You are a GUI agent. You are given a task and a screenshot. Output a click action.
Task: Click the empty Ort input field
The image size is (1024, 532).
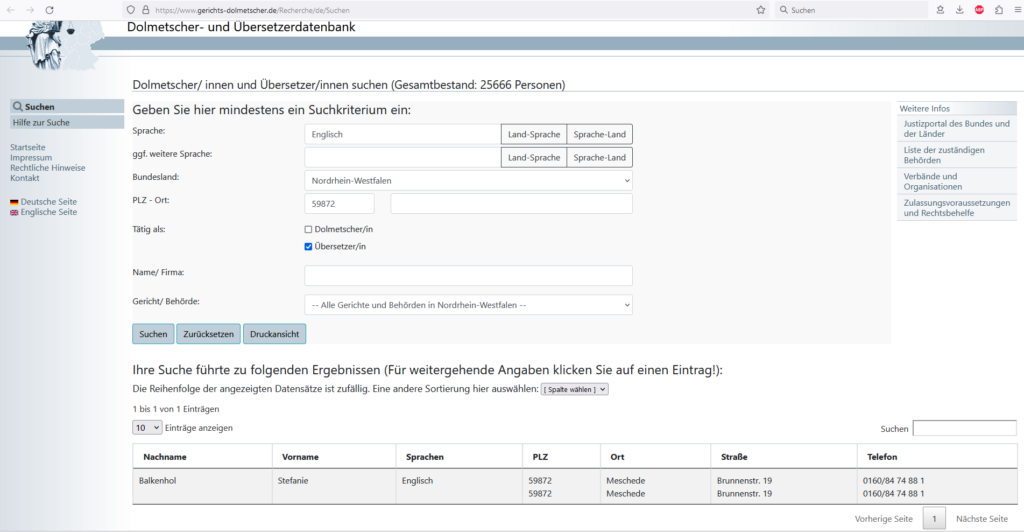[x=511, y=204]
